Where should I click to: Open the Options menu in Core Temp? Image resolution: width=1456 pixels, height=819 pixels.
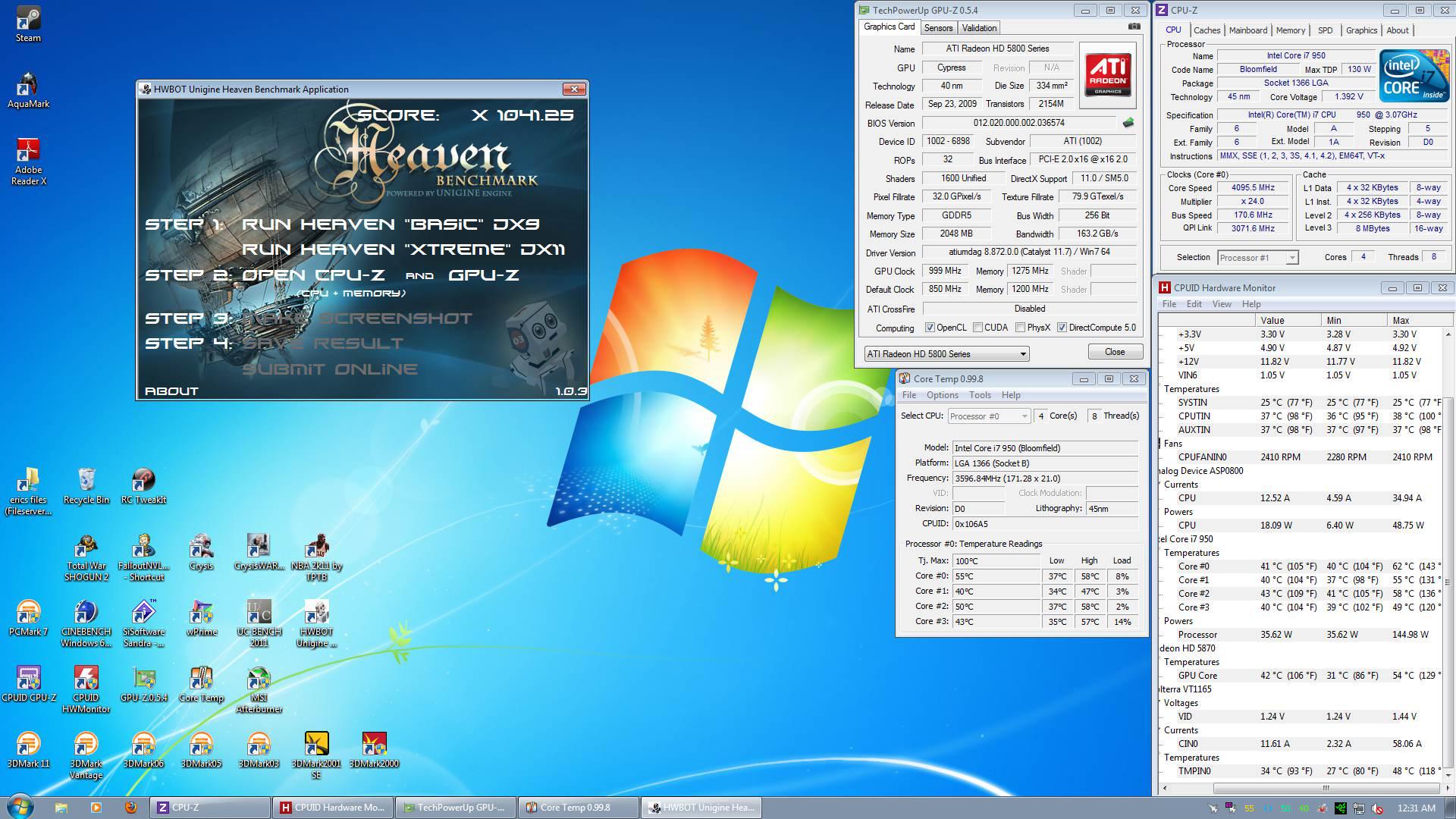pyautogui.click(x=942, y=395)
